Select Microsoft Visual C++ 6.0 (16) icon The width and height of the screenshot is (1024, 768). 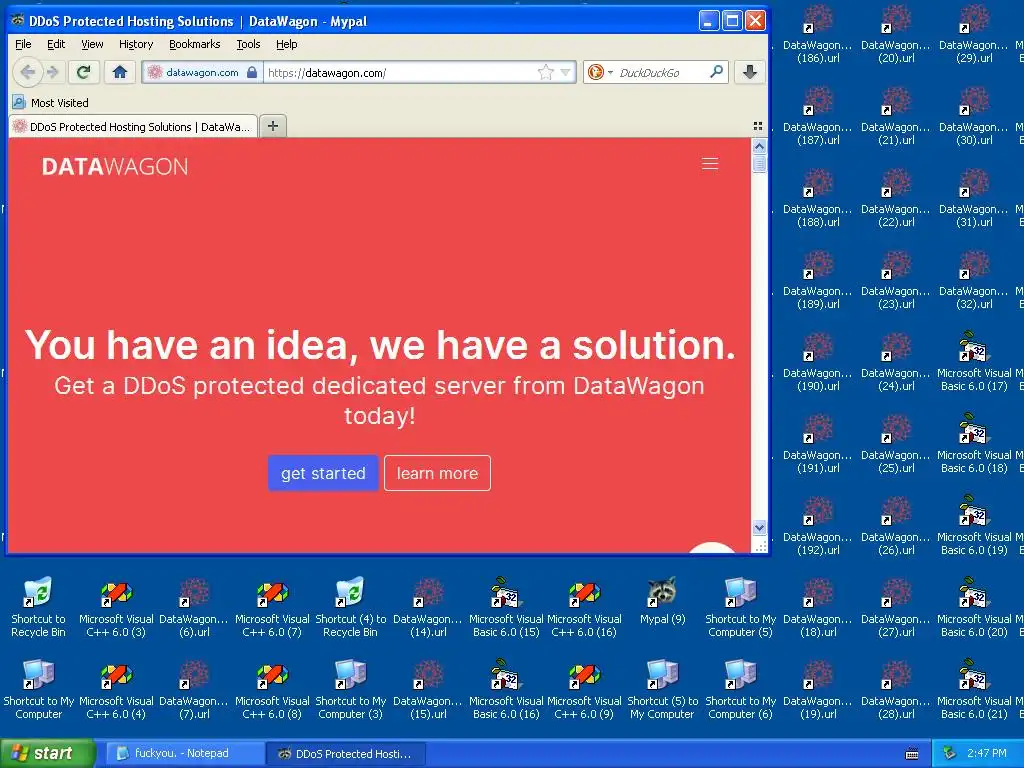tap(584, 606)
